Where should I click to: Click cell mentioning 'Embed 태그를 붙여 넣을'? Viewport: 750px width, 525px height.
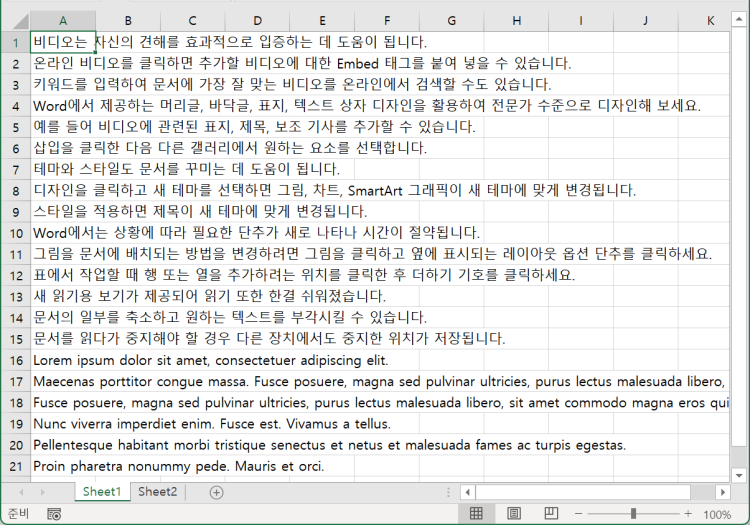(x=63, y=63)
